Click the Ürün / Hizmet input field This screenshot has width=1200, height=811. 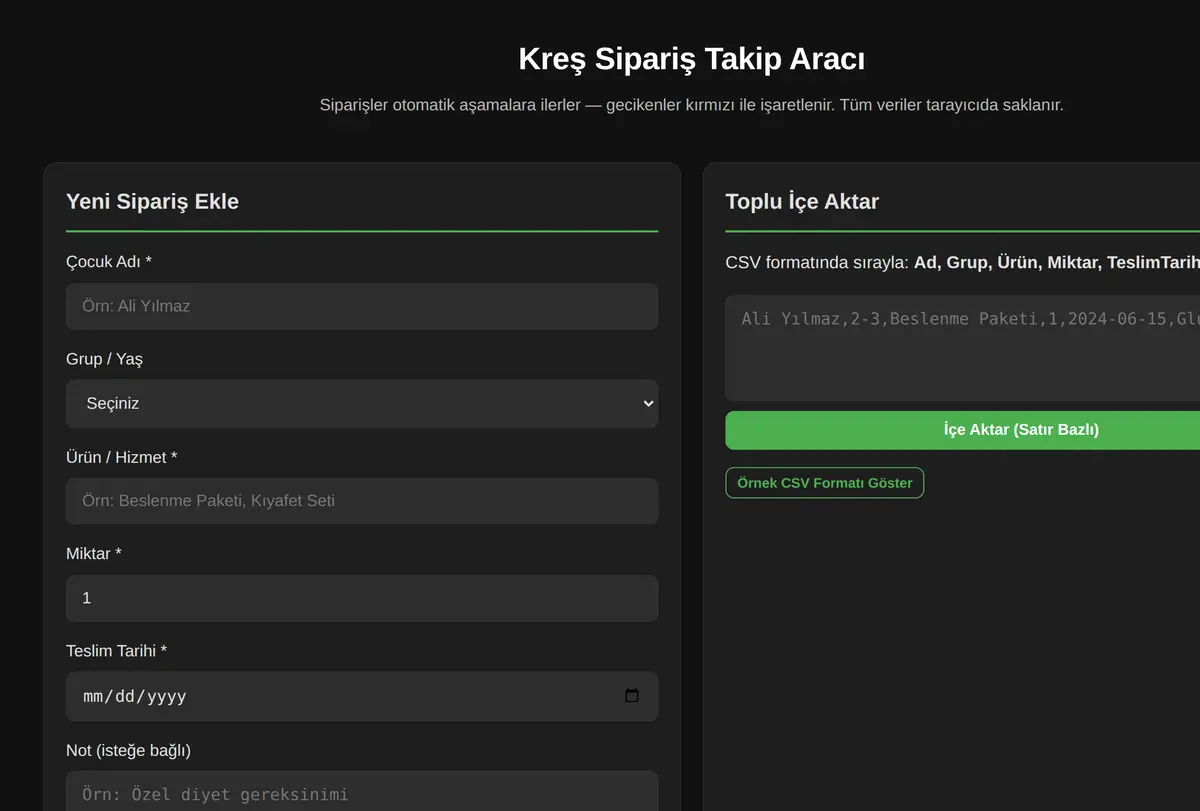(x=362, y=501)
